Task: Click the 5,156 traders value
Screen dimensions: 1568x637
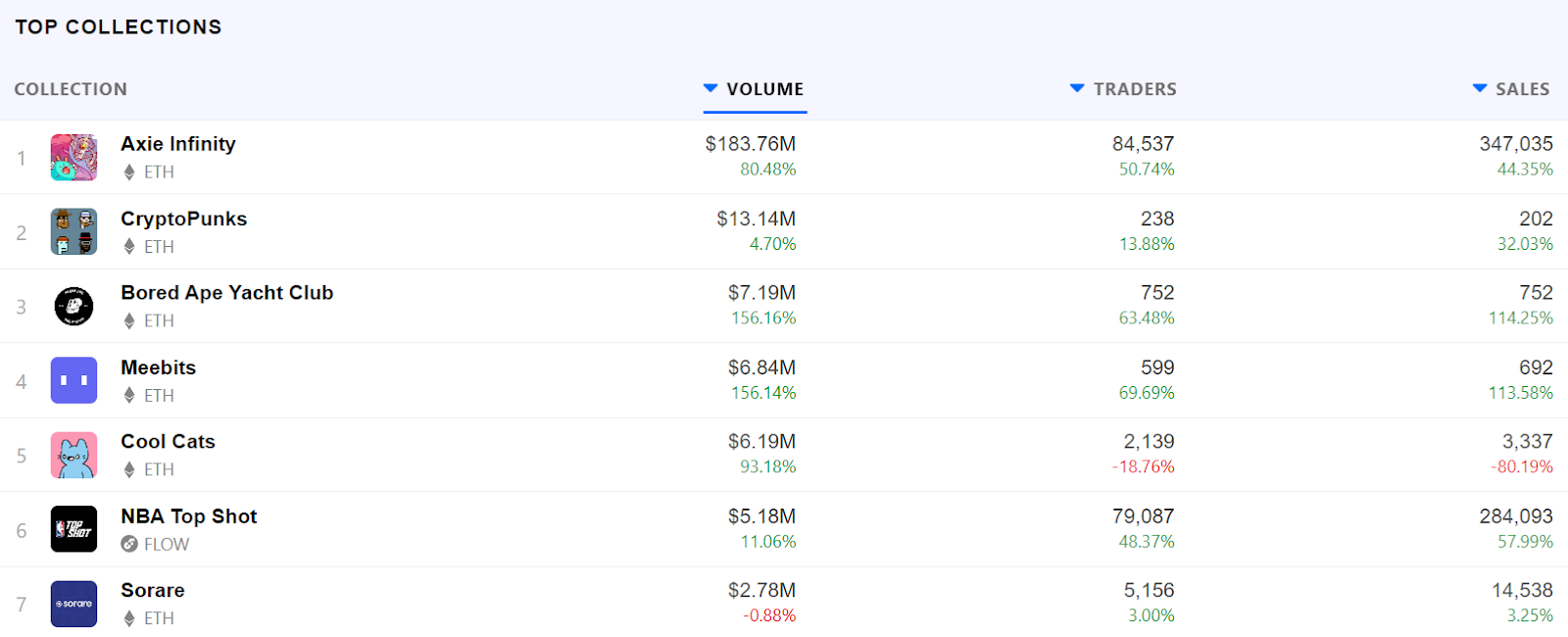Action: click(x=1149, y=591)
